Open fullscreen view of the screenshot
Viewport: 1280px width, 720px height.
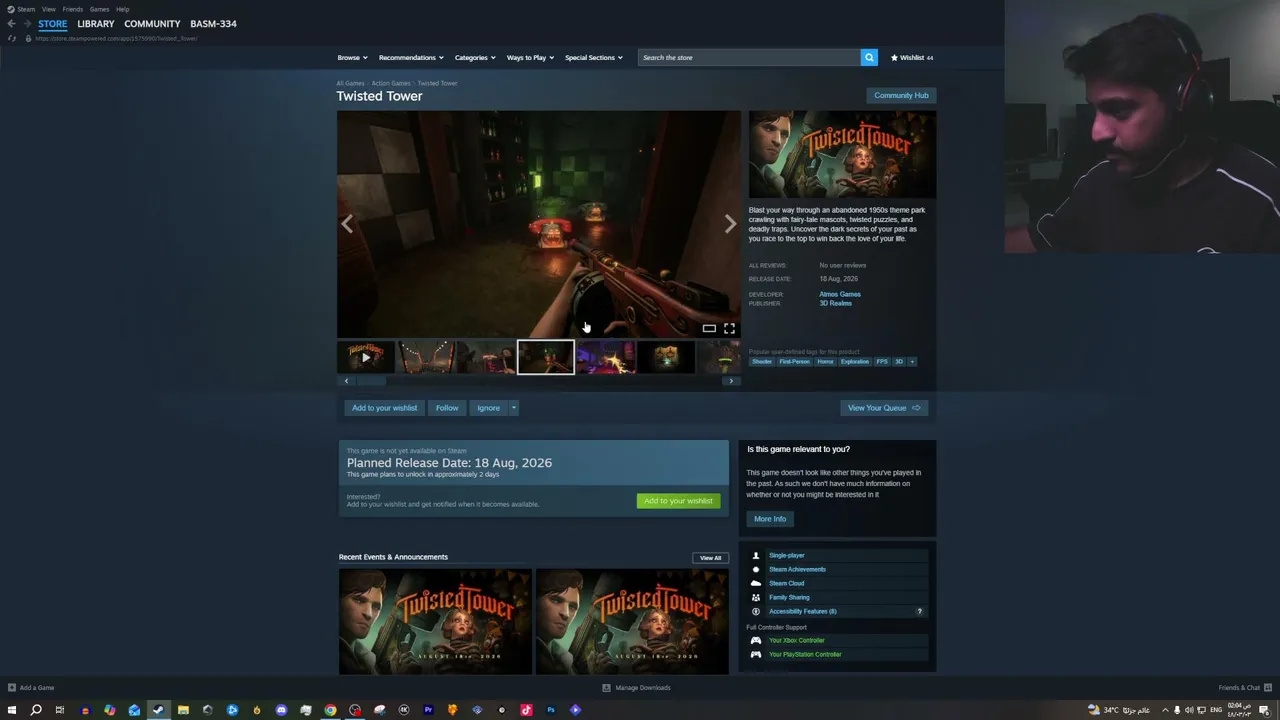[x=729, y=328]
